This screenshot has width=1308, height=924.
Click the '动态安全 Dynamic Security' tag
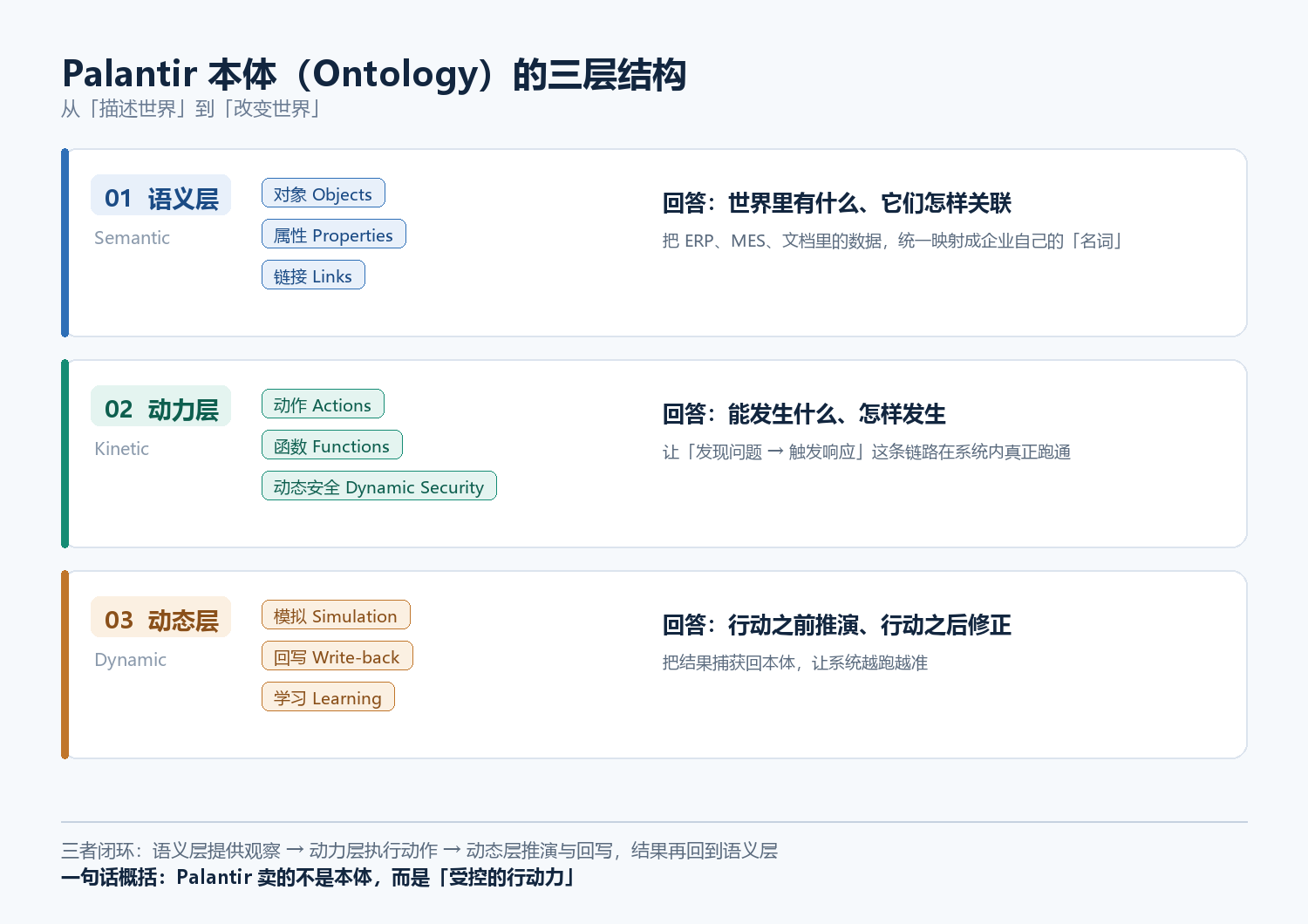pyautogui.click(x=378, y=486)
